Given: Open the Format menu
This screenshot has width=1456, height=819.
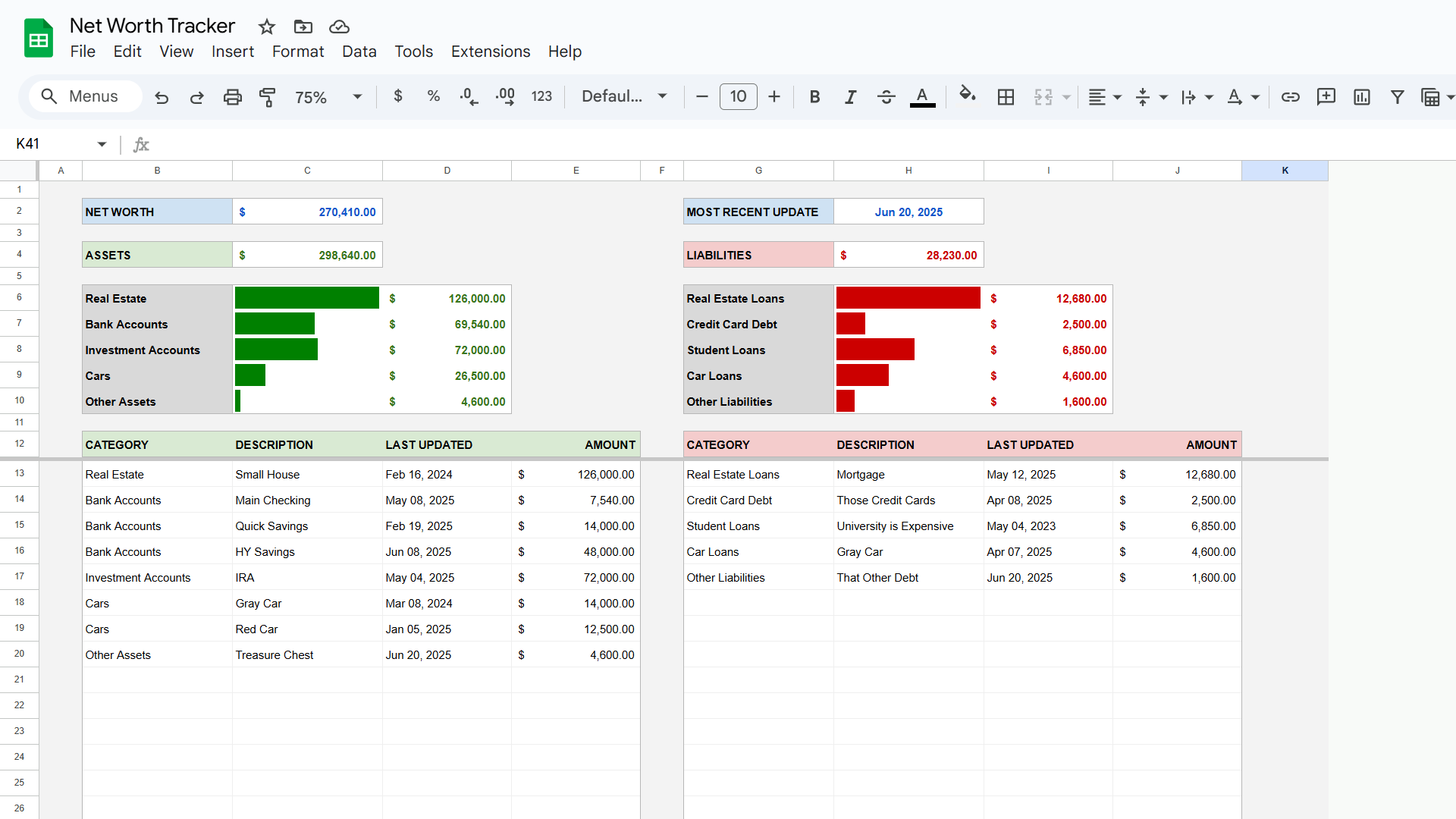Looking at the screenshot, I should pyautogui.click(x=297, y=52).
